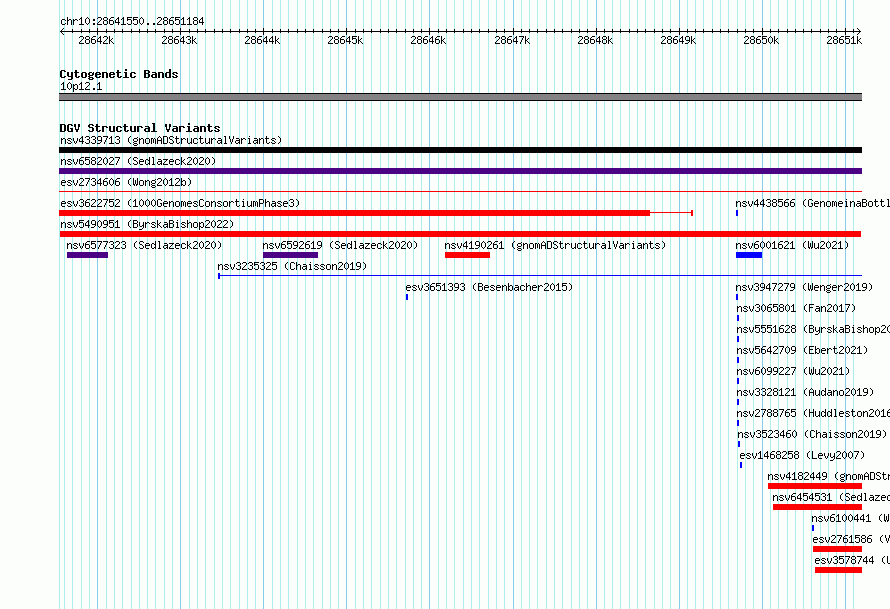Open nsv6582027 (Sedlazeck2020) label

coord(138,161)
